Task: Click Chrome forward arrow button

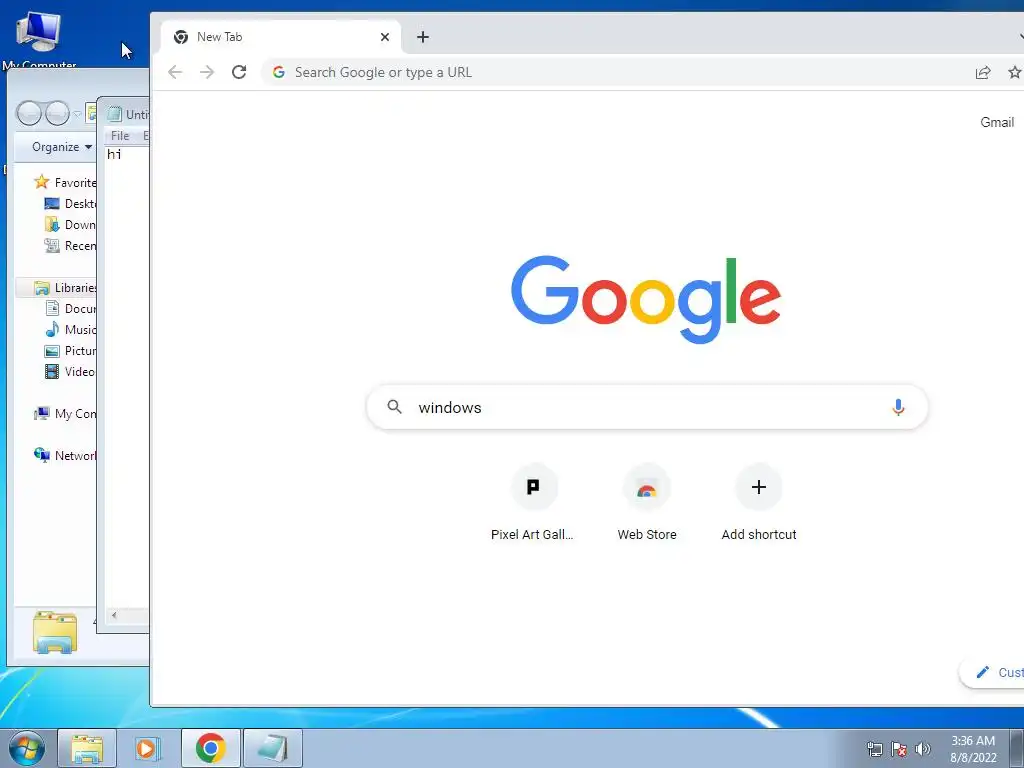Action: pyautogui.click(x=206, y=72)
